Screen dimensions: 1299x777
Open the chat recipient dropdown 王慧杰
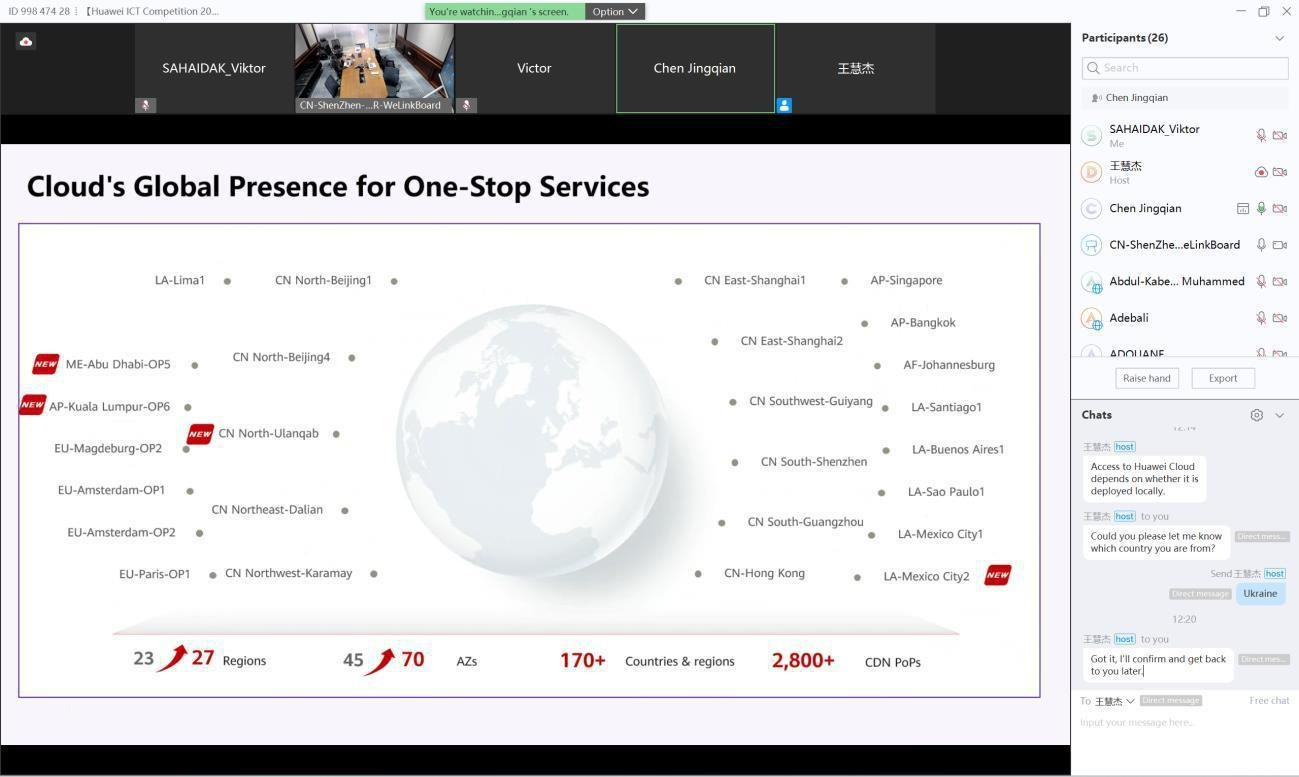pyautogui.click(x=1114, y=701)
